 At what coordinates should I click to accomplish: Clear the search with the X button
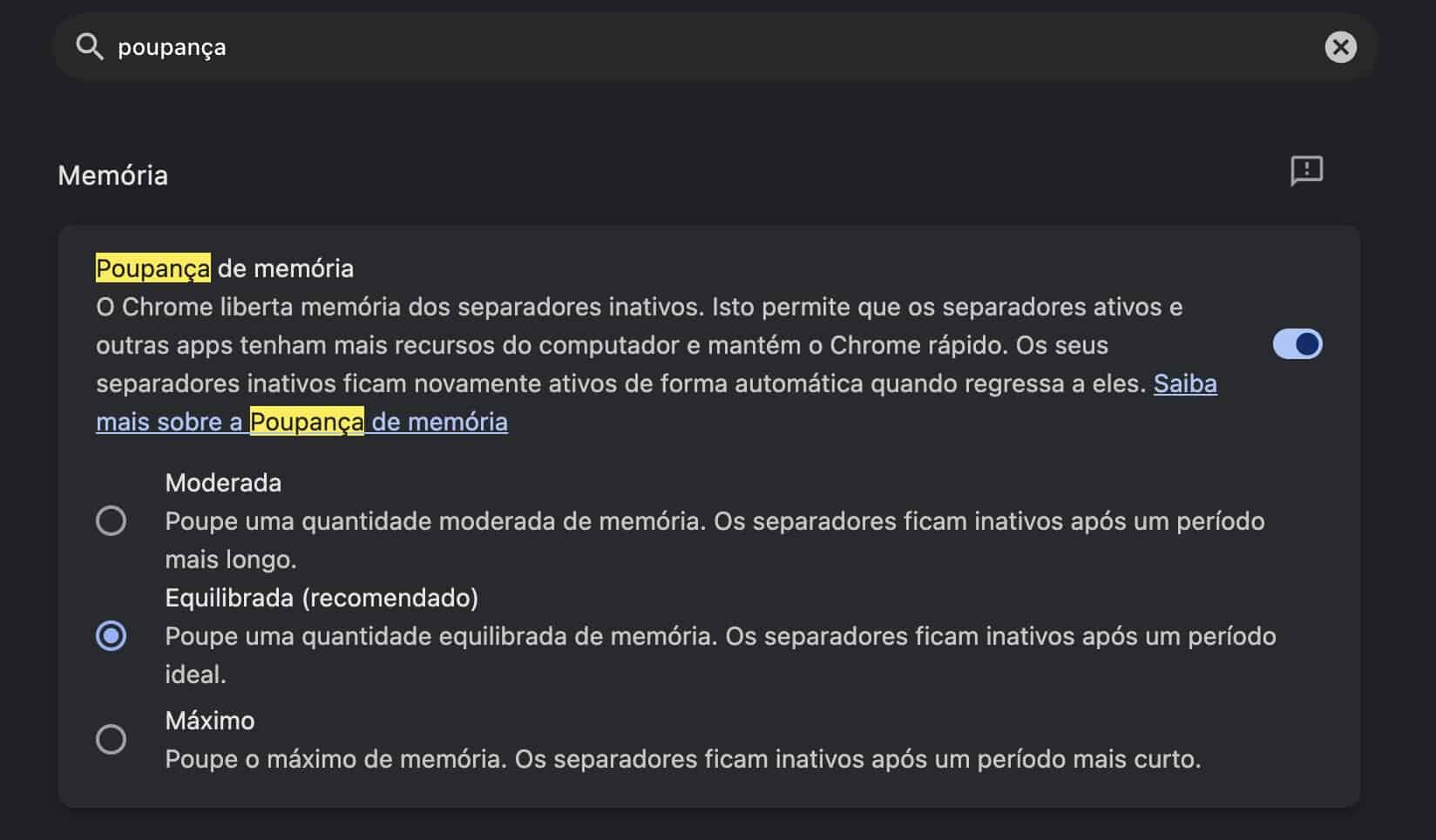(x=1340, y=47)
